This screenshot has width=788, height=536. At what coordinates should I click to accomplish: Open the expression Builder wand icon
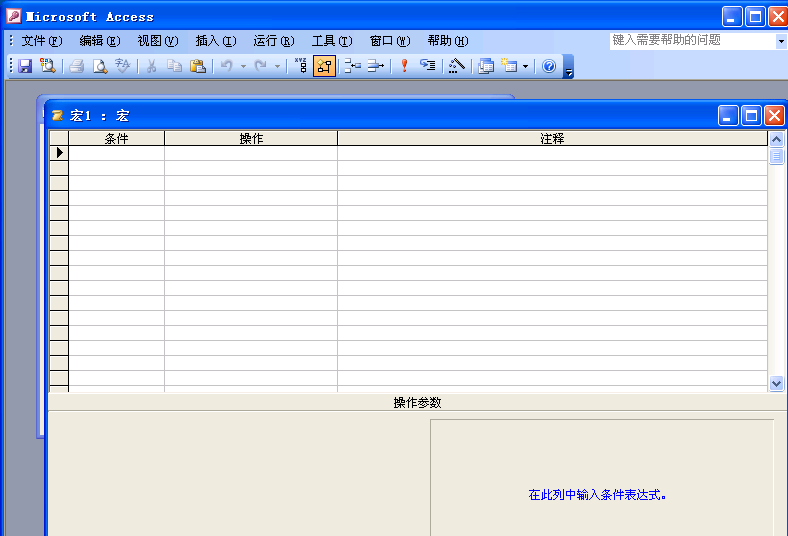456,66
